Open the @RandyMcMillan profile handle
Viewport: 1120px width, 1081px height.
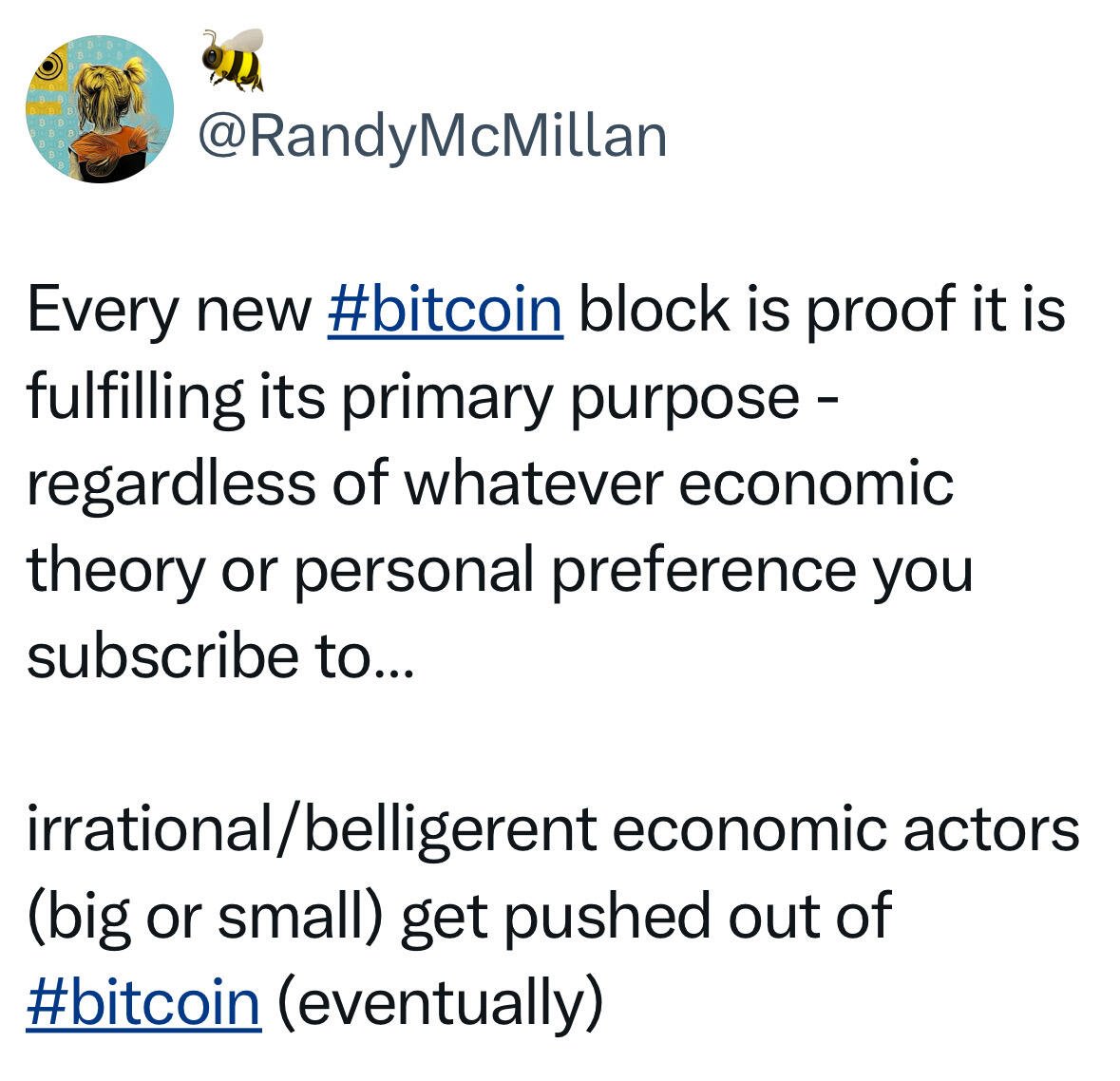pos(433,136)
